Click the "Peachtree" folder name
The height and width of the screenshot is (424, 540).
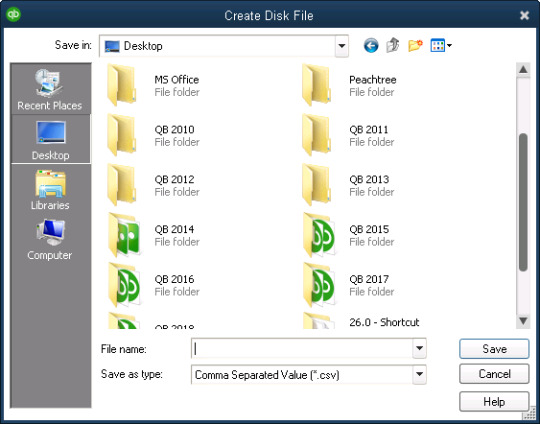[373, 80]
